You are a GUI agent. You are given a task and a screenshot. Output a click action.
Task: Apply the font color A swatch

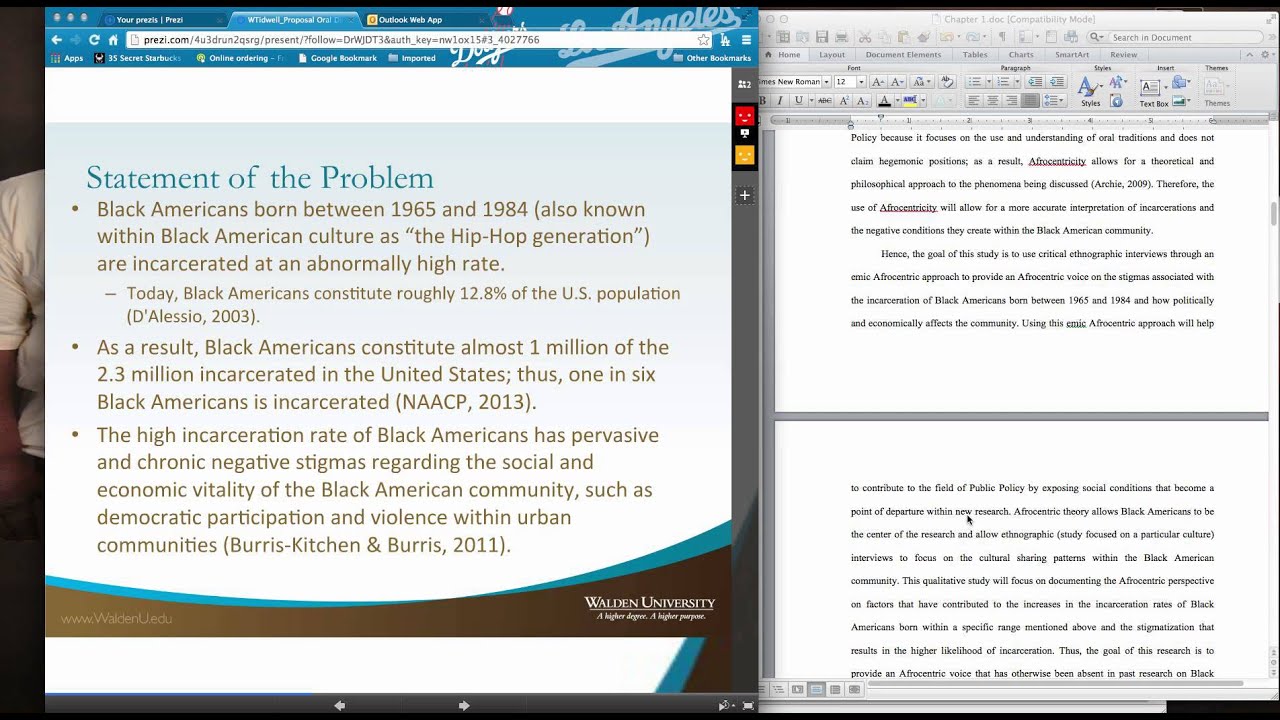[x=885, y=100]
